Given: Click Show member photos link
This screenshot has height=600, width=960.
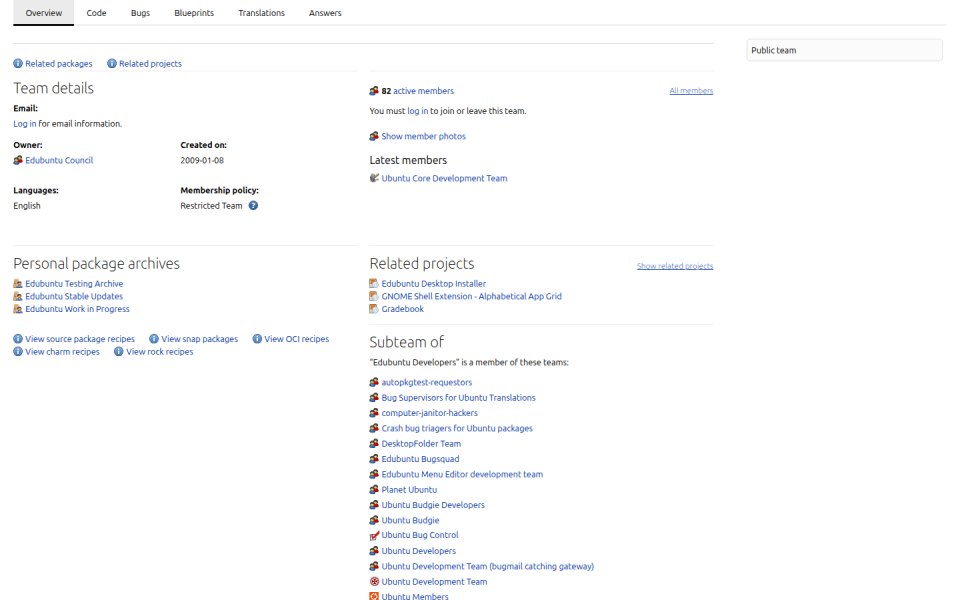Looking at the screenshot, I should click(424, 136).
